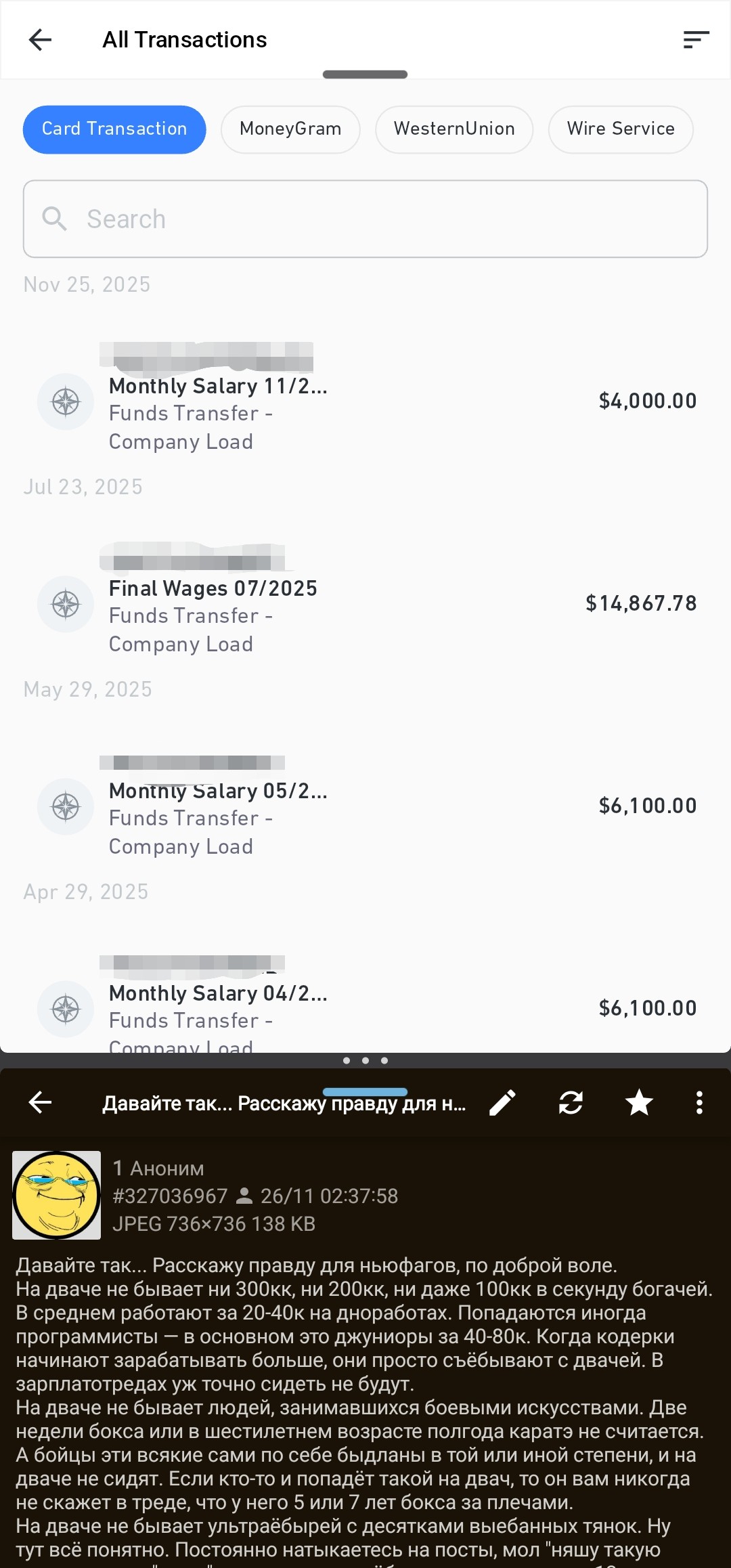The image size is (731, 1568).
Task: Tap the pencil icon to write reply
Action: [x=503, y=1103]
